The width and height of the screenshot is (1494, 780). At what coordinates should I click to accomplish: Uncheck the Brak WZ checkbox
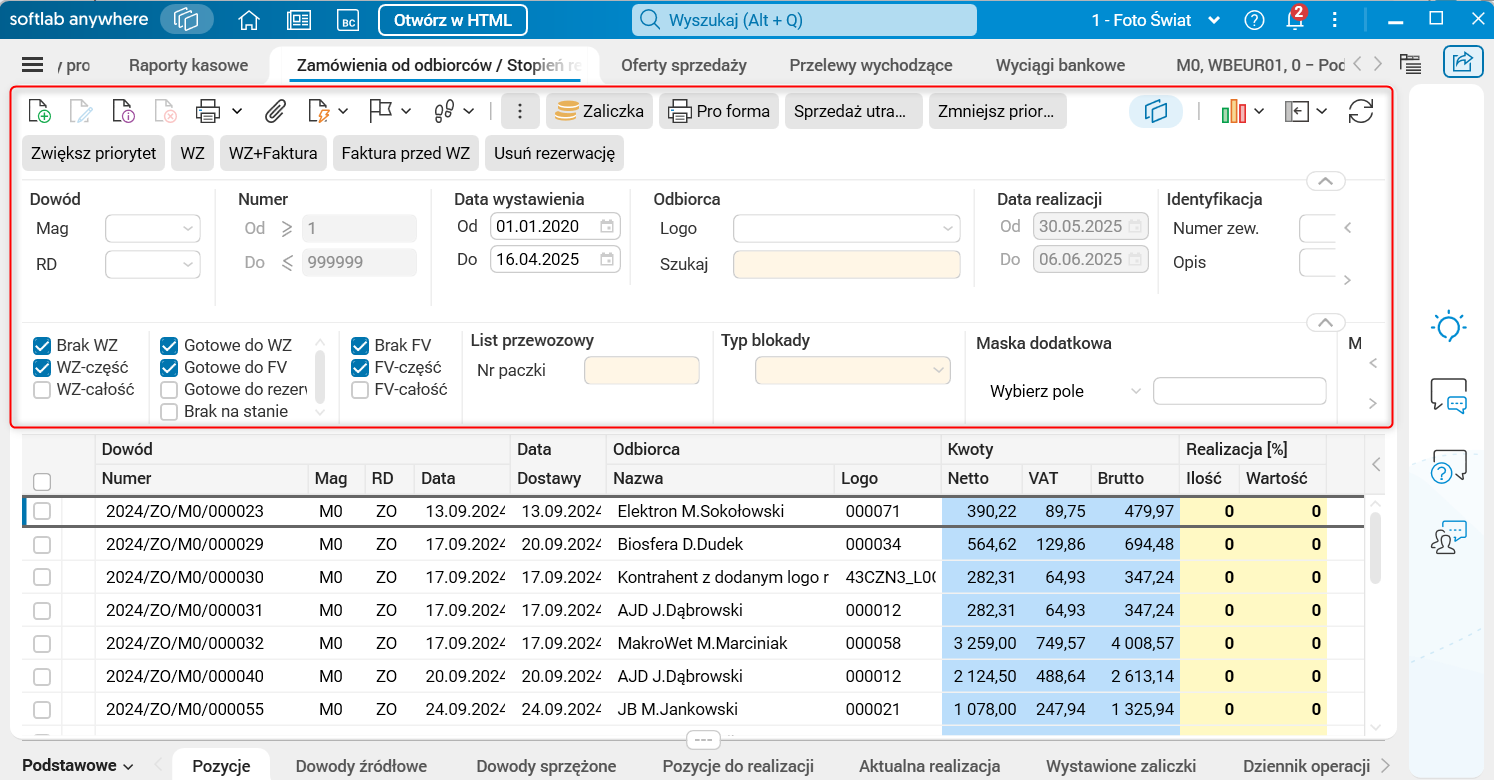tap(42, 346)
